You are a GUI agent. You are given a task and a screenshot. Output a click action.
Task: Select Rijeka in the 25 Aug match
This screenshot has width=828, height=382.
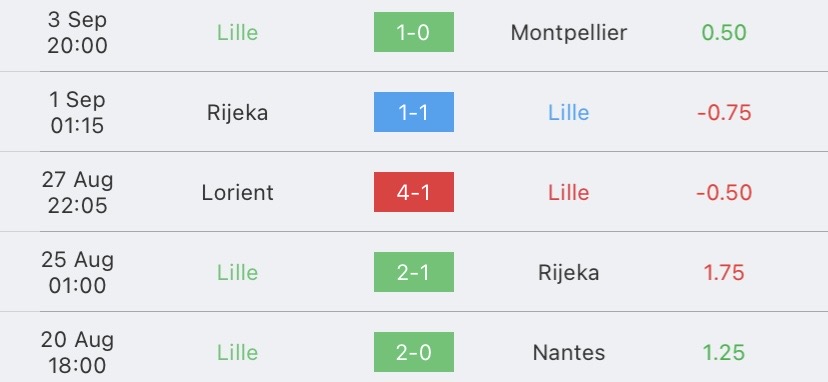[569, 273]
